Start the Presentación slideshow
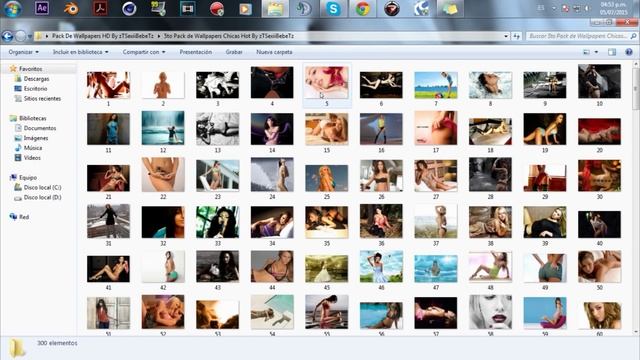Image resolution: width=640 pixels, height=360 pixels. pos(196,52)
